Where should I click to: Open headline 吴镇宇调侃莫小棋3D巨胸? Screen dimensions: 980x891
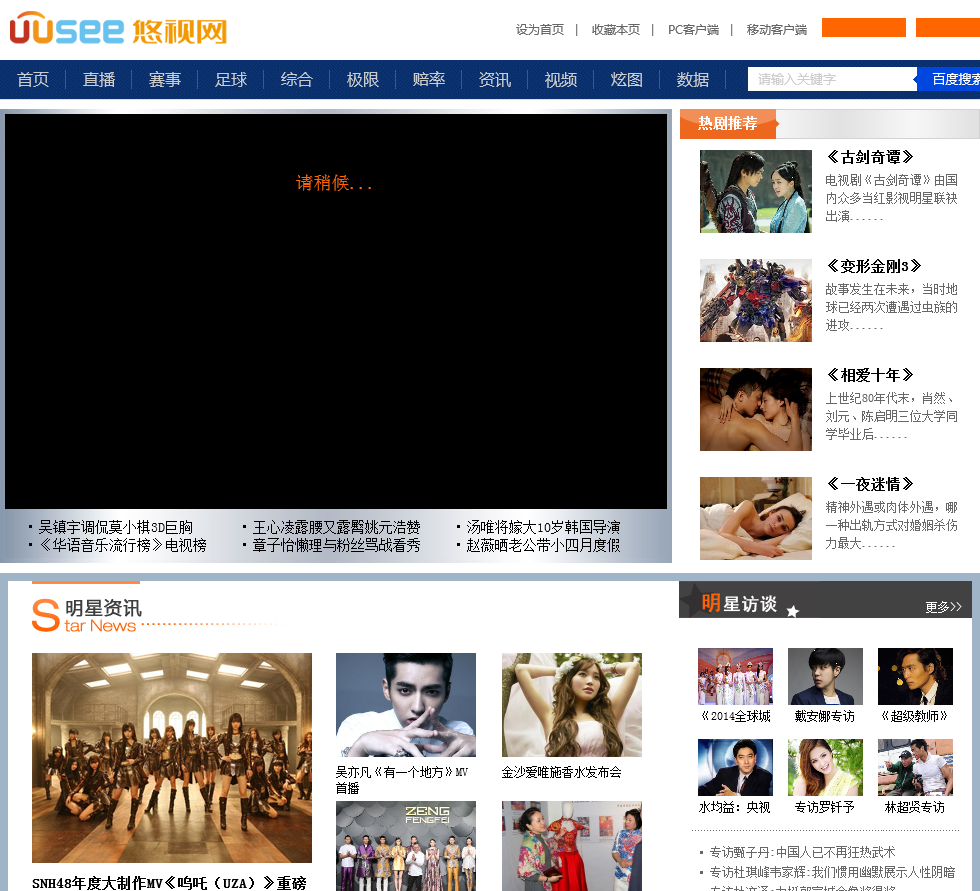tap(116, 527)
